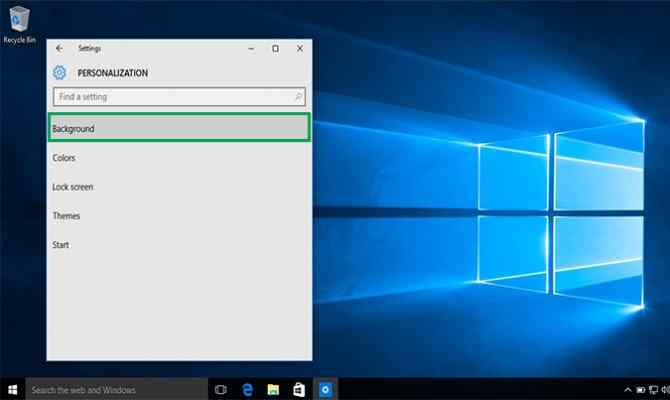Viewport: 670px width, 400px height.
Task: Open the Store from the taskbar
Action: pyautogui.click(x=299, y=390)
